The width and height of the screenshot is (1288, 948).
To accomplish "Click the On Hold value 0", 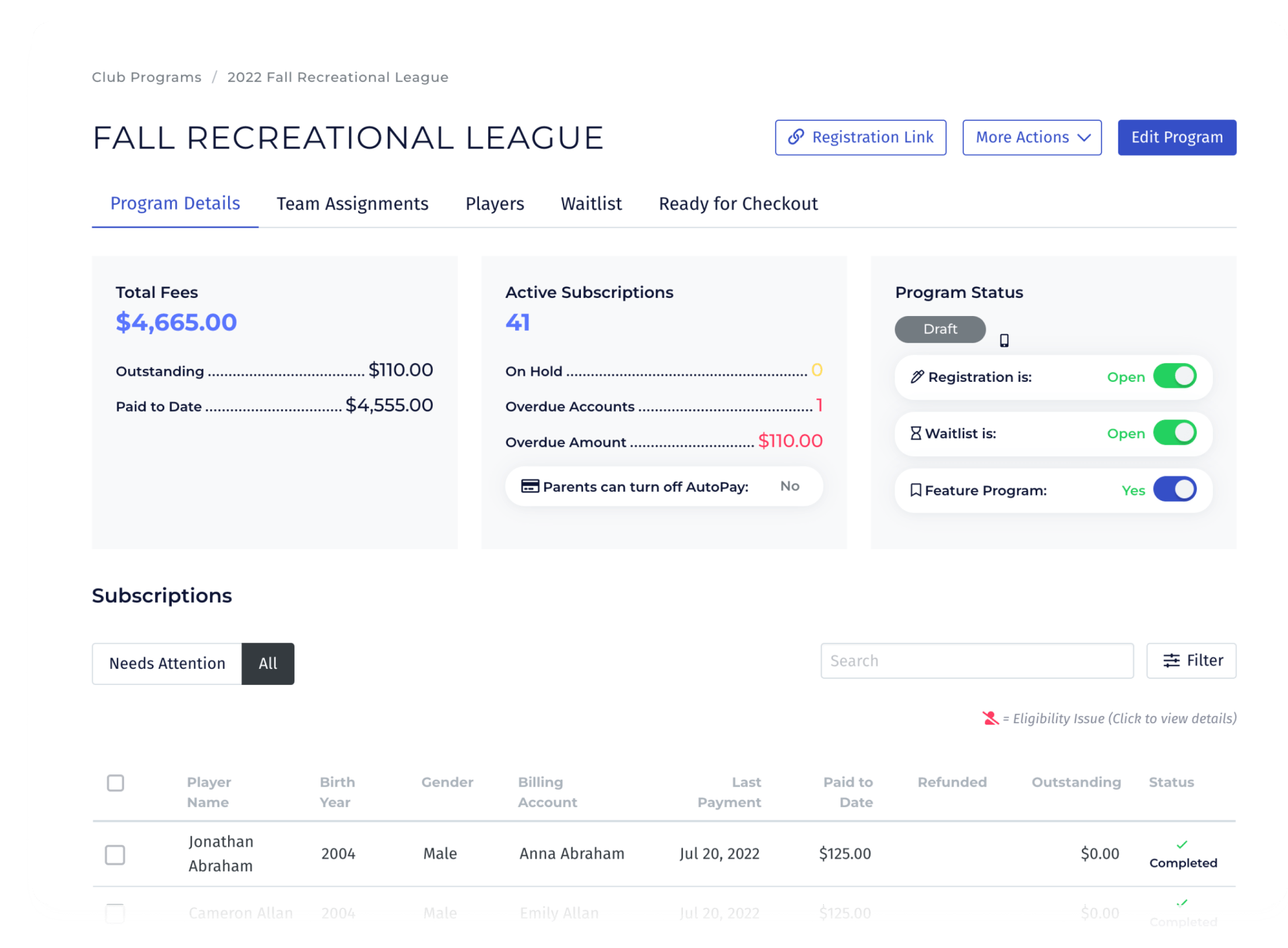I will [817, 370].
